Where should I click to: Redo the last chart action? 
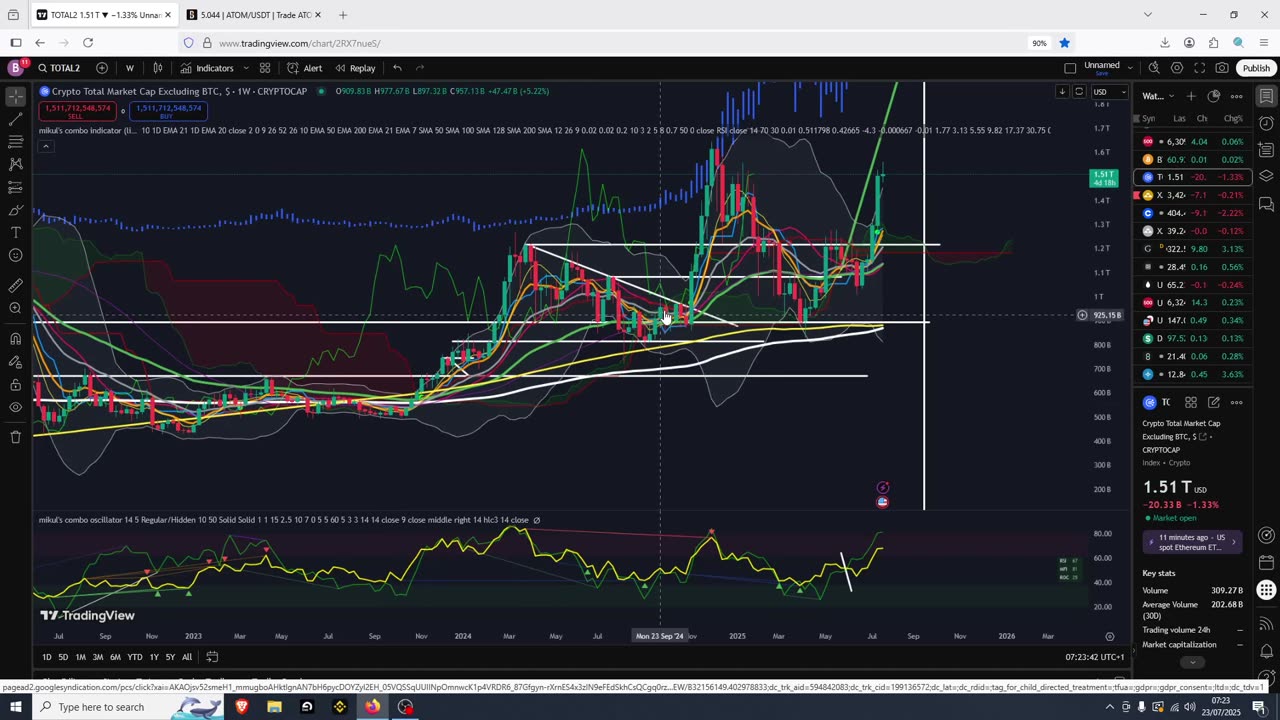(x=420, y=68)
